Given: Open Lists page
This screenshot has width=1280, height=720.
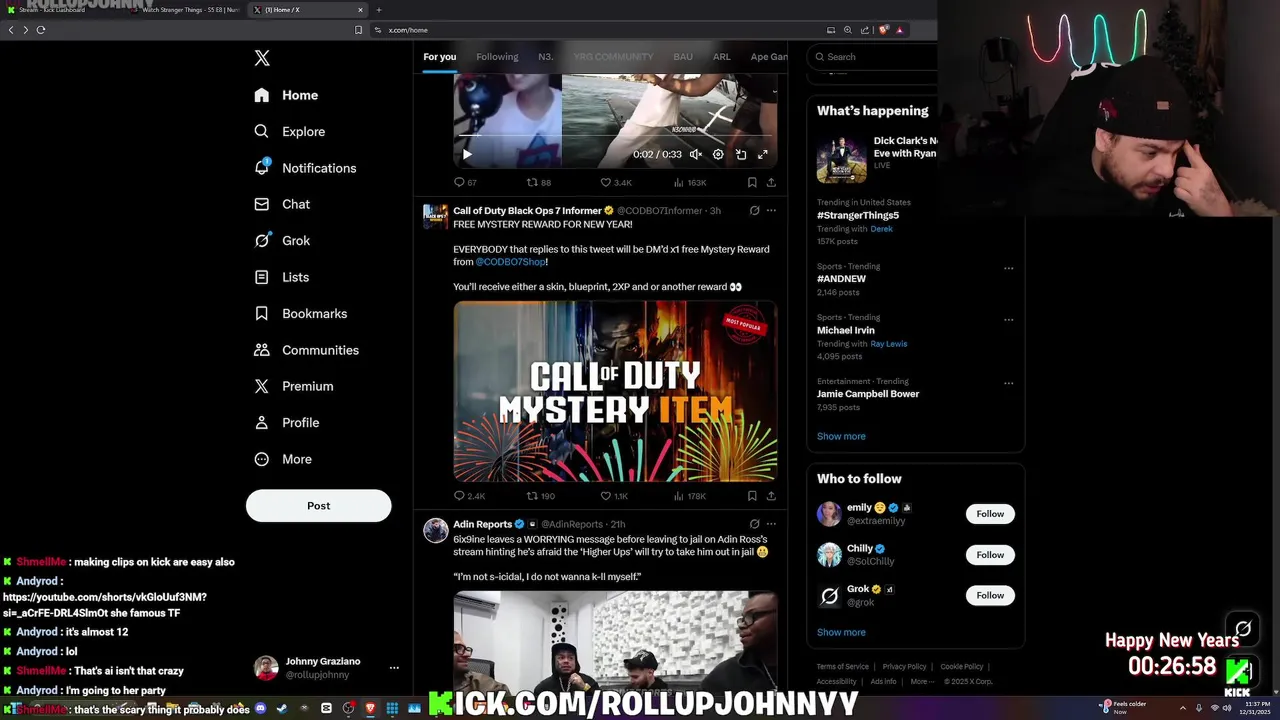Looking at the screenshot, I should pos(281,277).
